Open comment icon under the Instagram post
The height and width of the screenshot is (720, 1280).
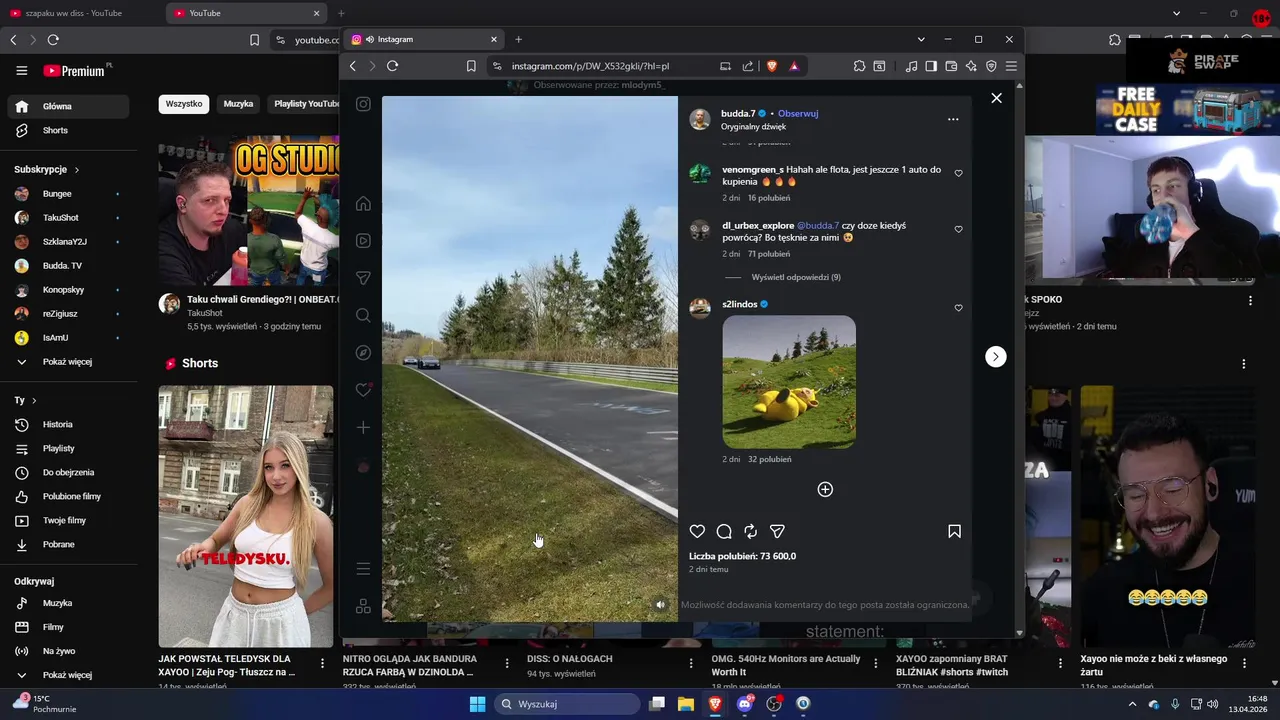click(724, 532)
